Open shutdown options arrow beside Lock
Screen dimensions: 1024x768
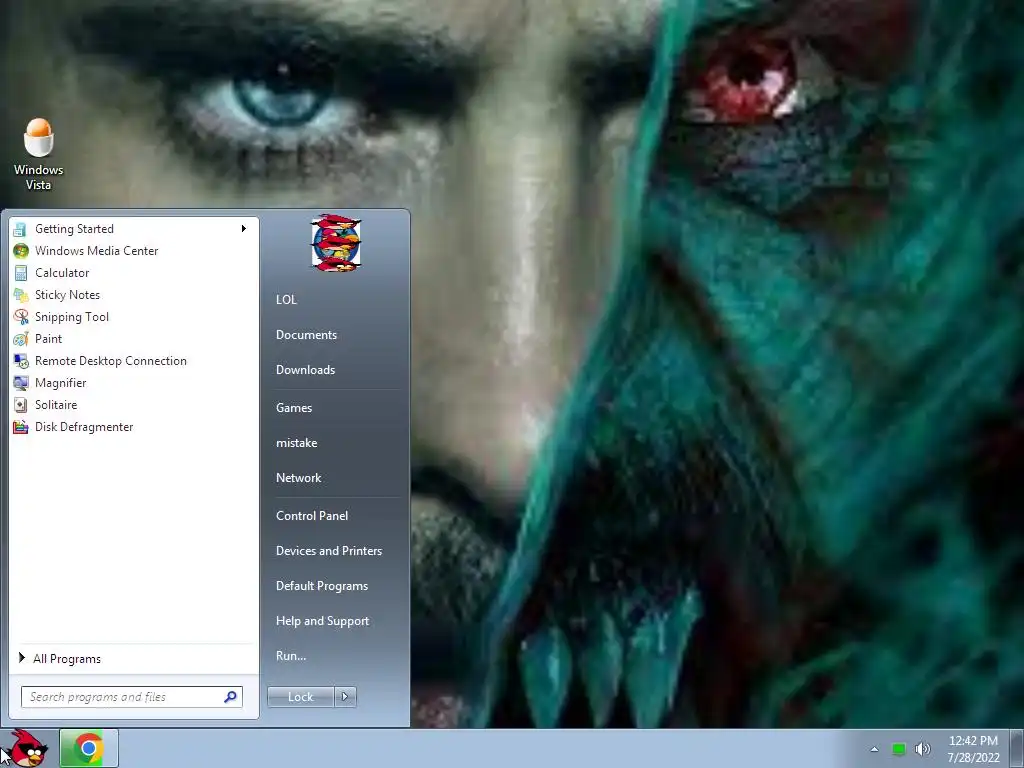point(345,697)
